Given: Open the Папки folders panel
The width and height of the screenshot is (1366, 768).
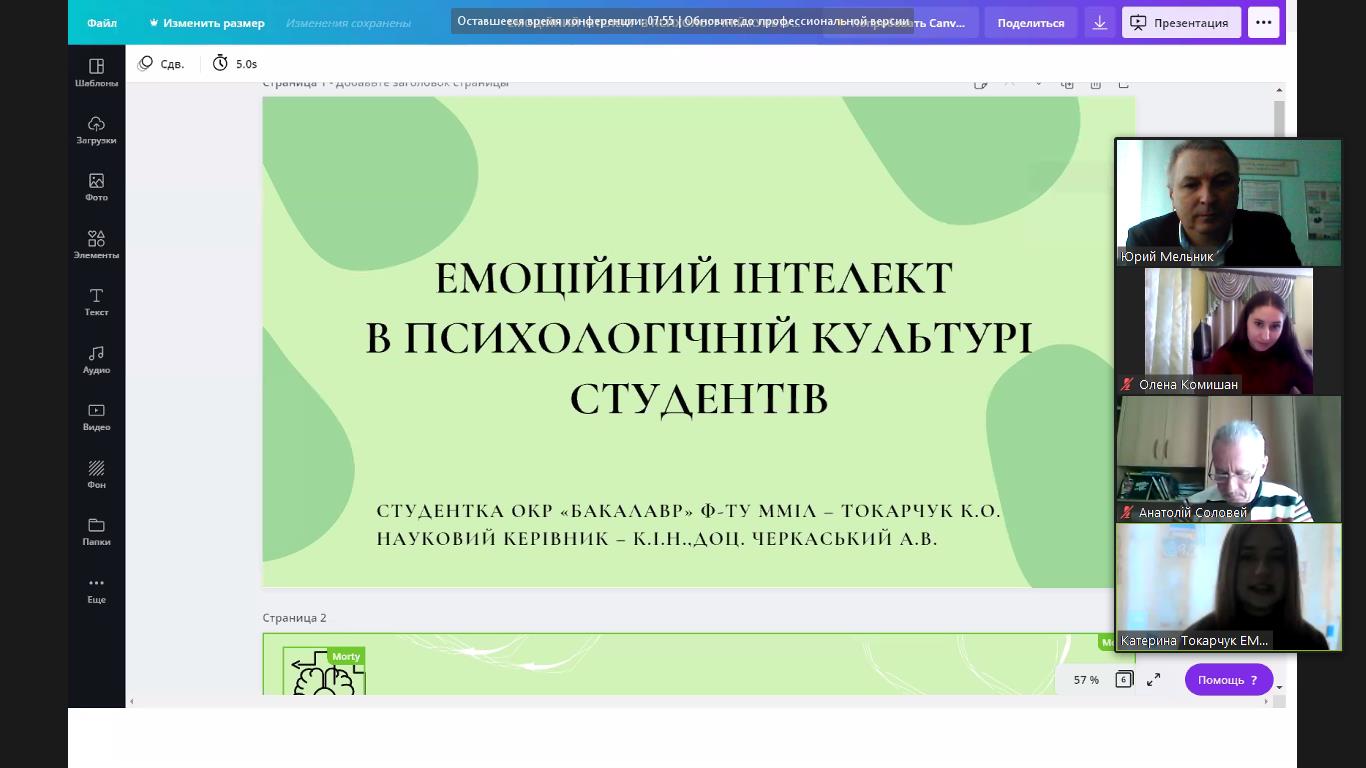Looking at the screenshot, I should 96,532.
